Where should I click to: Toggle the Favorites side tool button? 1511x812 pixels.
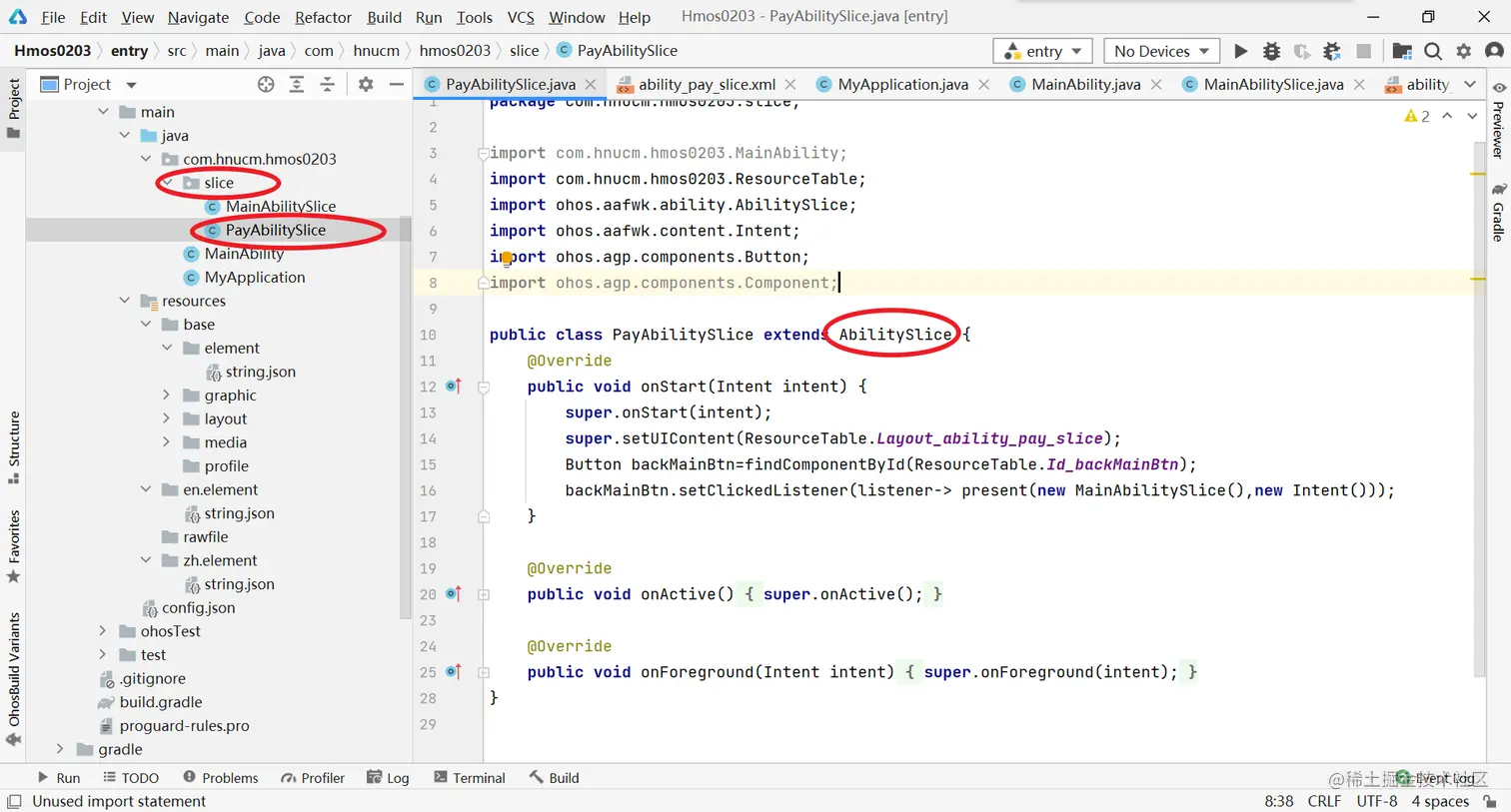14,547
